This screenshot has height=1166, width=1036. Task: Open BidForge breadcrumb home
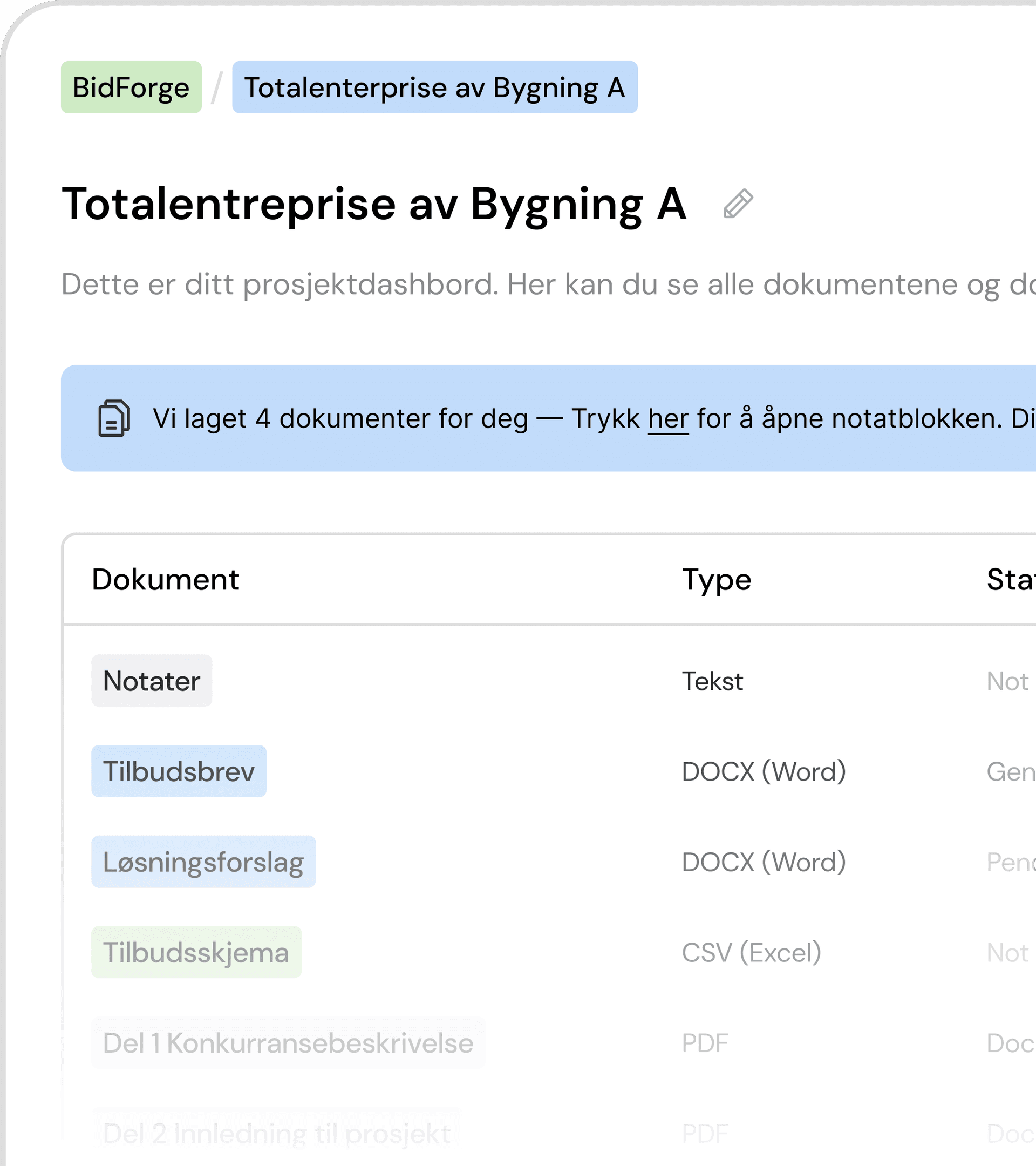click(131, 87)
